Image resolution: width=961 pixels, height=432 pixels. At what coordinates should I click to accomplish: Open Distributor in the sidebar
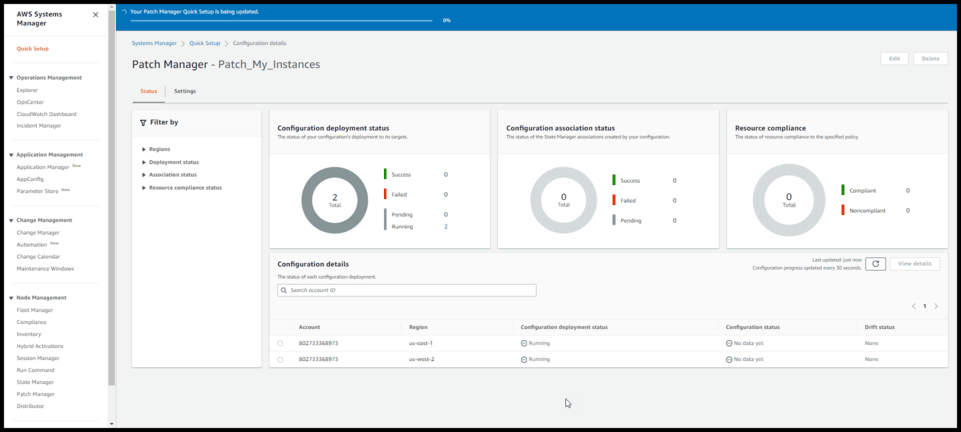pos(31,406)
